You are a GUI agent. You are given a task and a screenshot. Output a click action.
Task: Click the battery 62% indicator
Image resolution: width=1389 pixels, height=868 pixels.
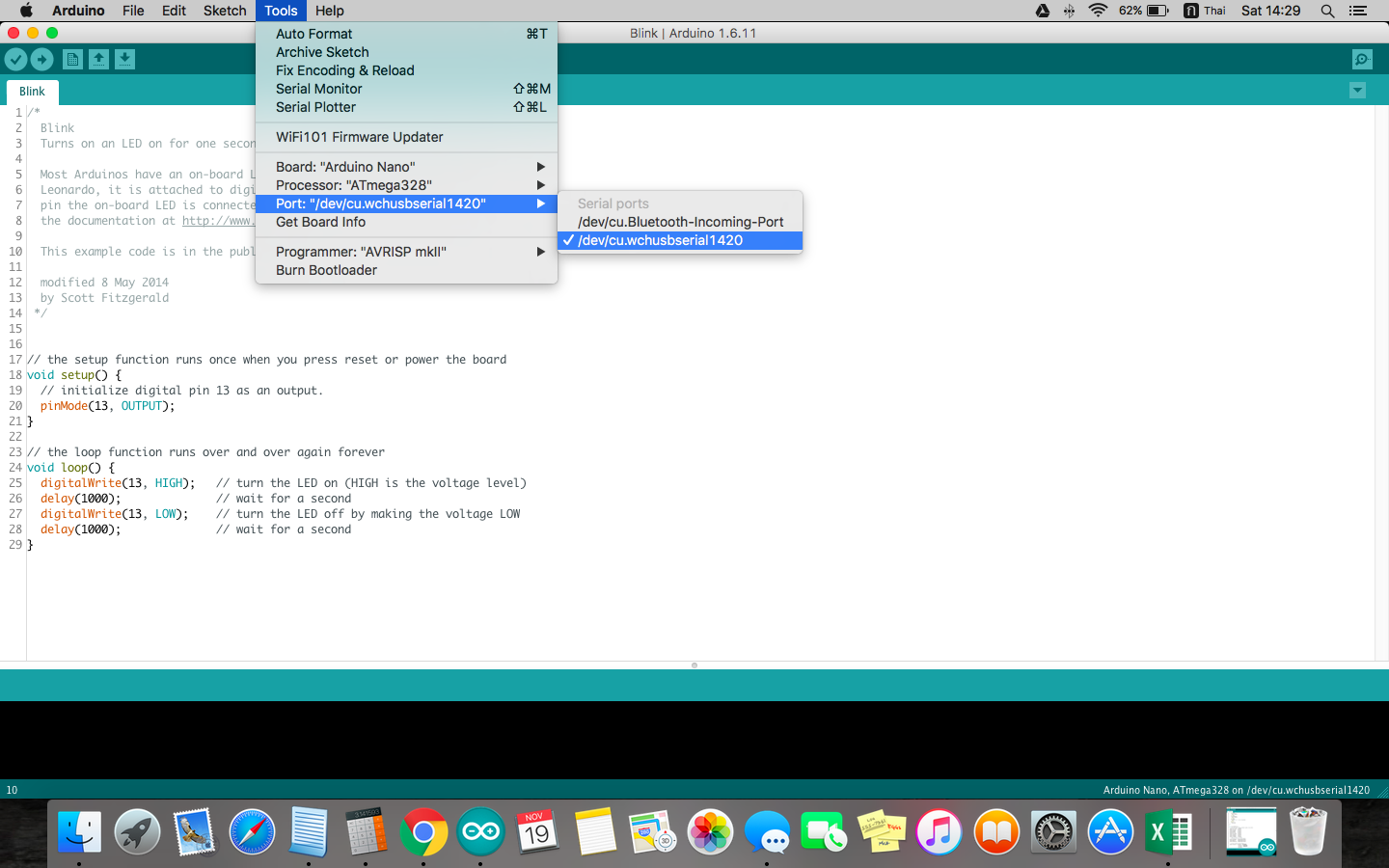1144,11
